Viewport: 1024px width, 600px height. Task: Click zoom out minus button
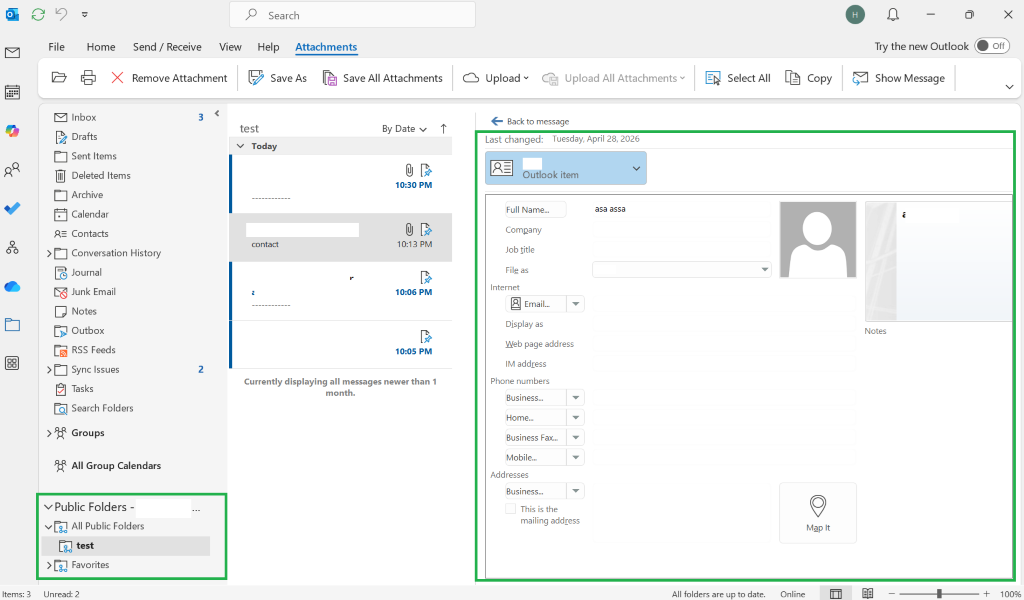[891, 593]
